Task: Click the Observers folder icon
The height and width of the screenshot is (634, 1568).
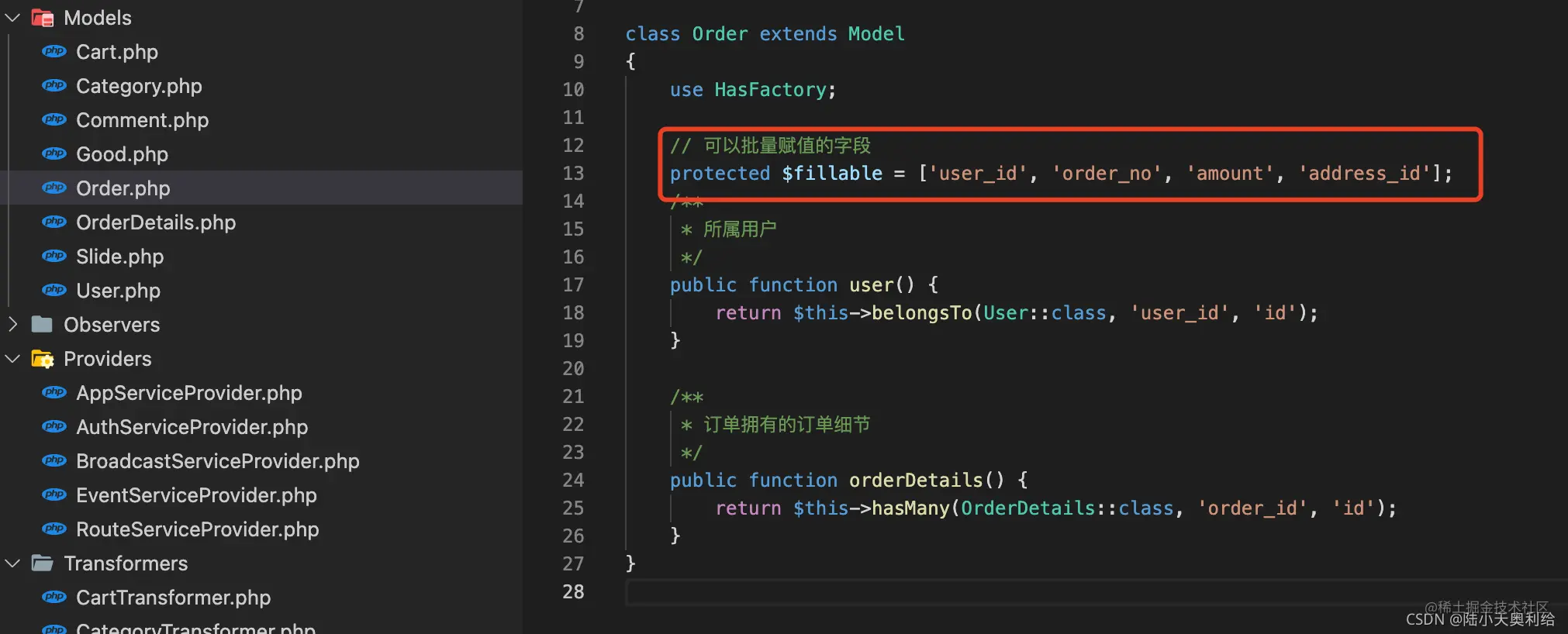Action: [x=42, y=324]
